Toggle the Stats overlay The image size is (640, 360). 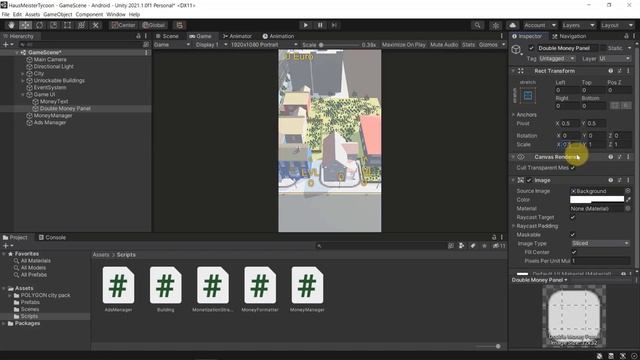468,44
